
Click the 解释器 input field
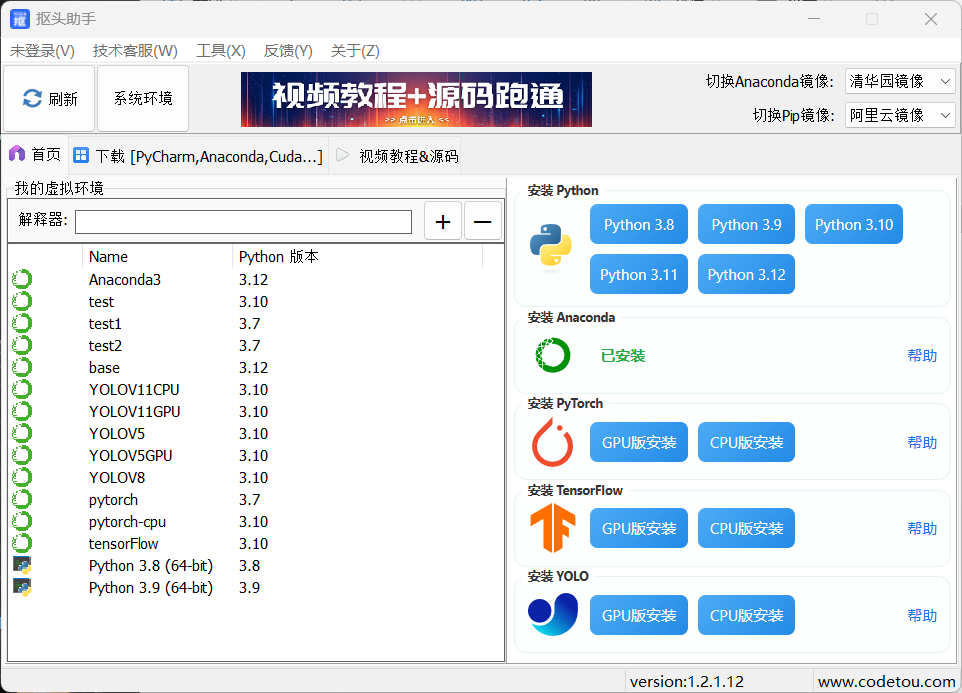tap(243, 222)
